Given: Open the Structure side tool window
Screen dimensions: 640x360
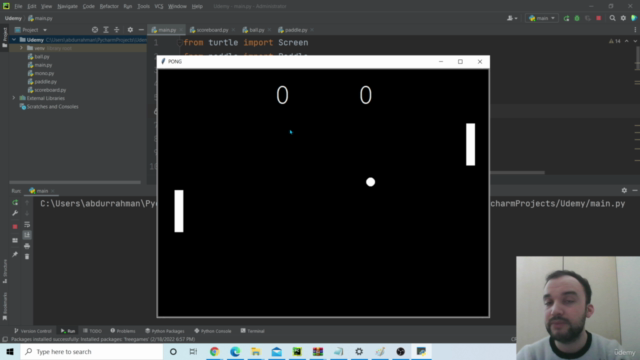Looking at the screenshot, I should 5,272.
